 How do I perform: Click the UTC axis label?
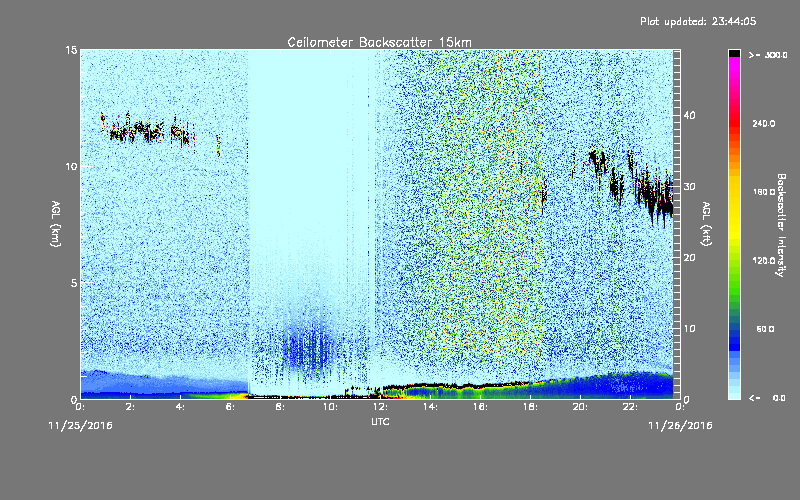(x=380, y=421)
